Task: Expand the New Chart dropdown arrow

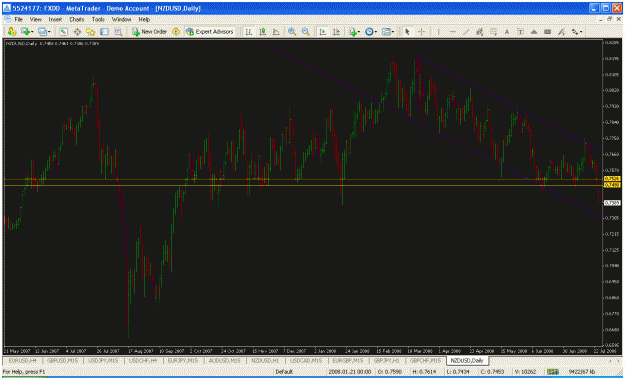Action: click(32, 32)
